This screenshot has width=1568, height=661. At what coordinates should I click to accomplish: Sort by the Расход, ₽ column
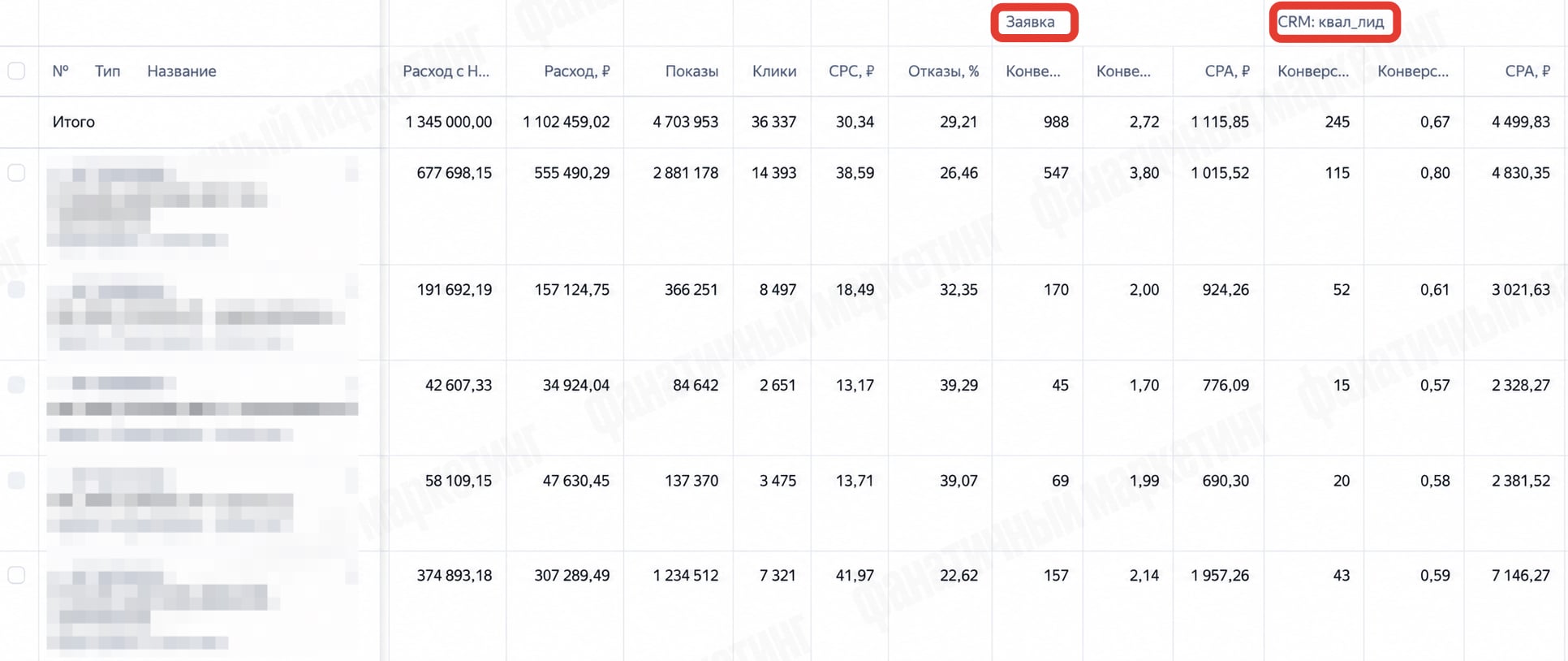577,71
